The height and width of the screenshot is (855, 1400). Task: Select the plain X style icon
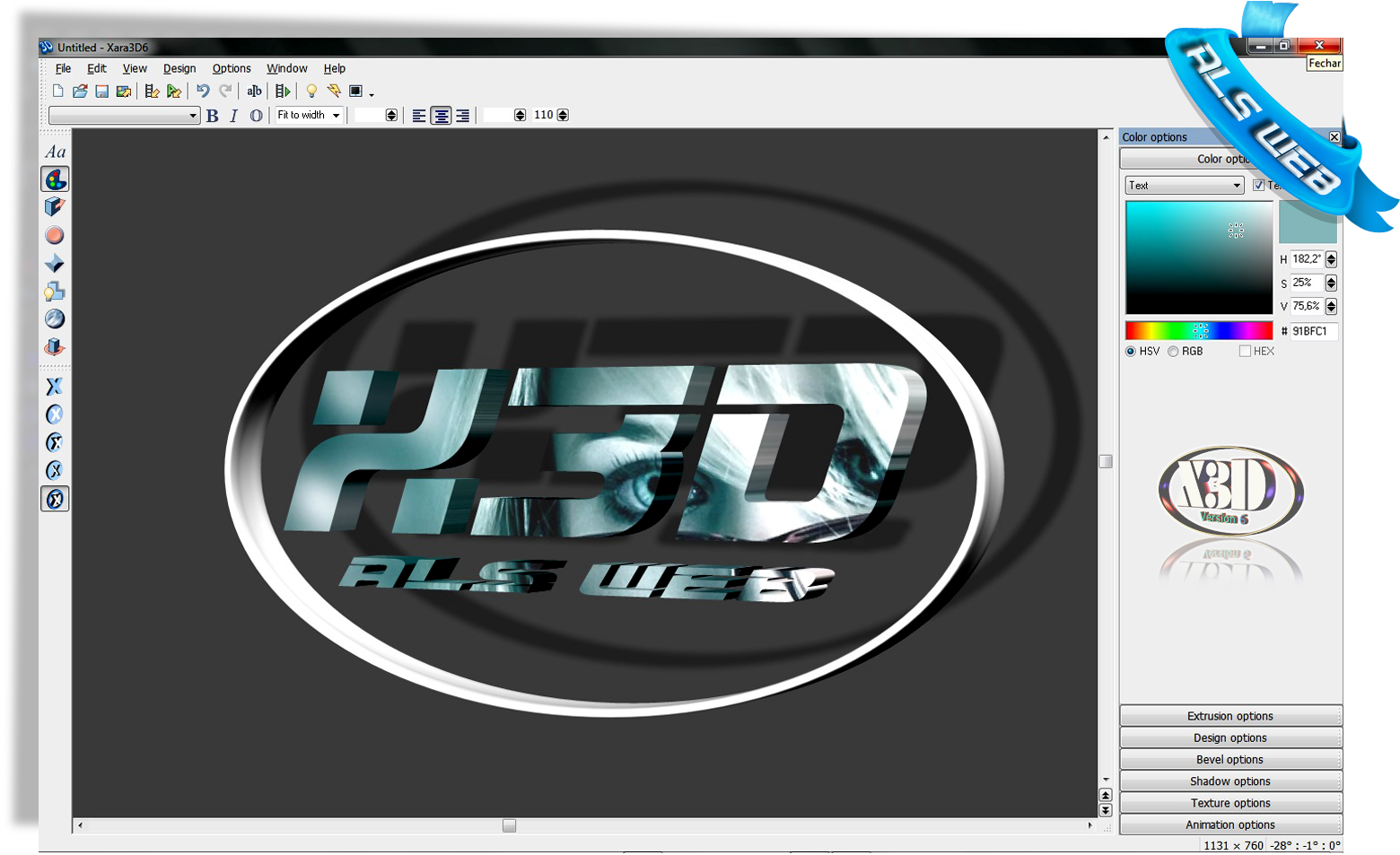click(55, 387)
